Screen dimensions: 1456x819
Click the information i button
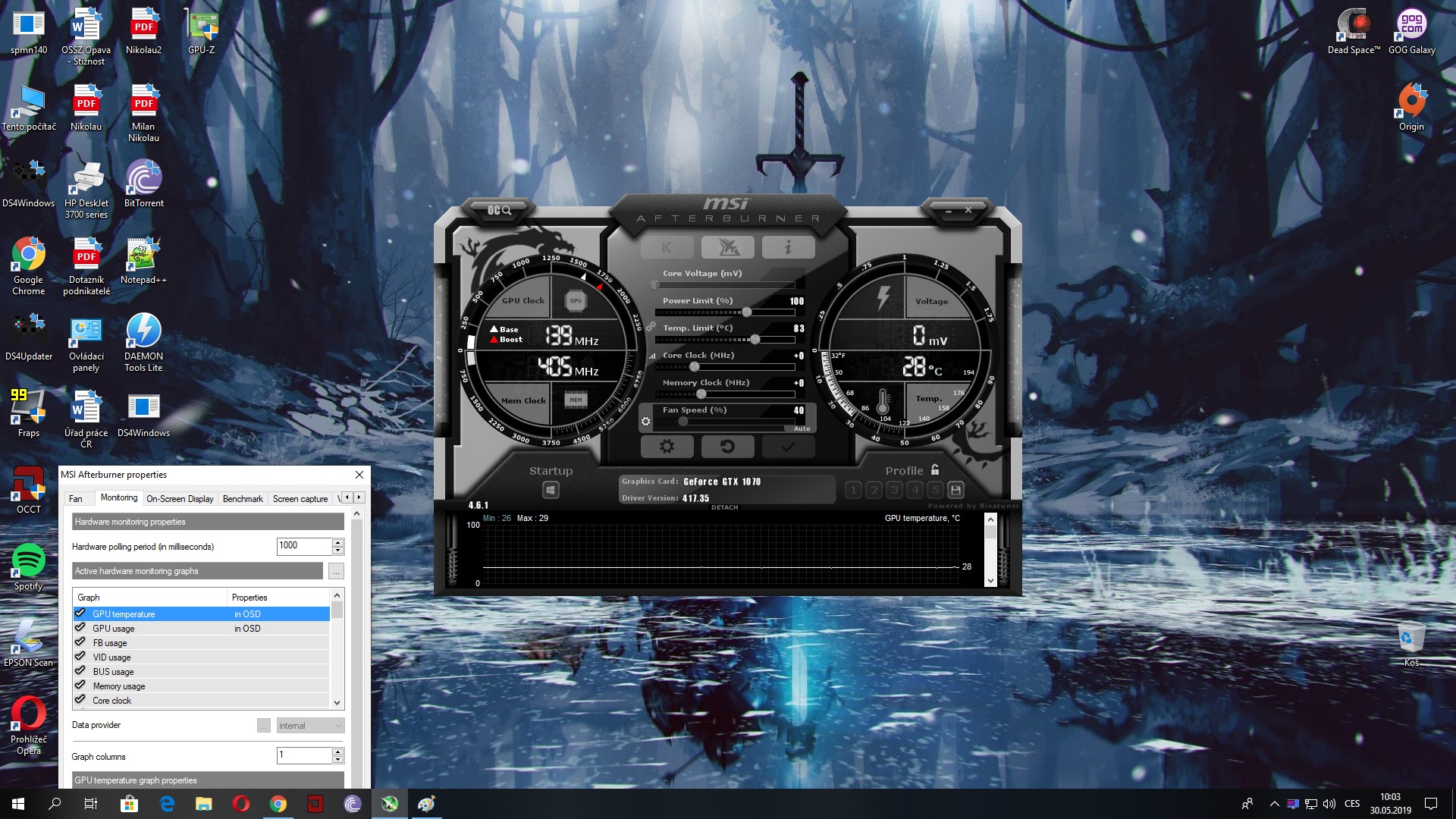(788, 247)
